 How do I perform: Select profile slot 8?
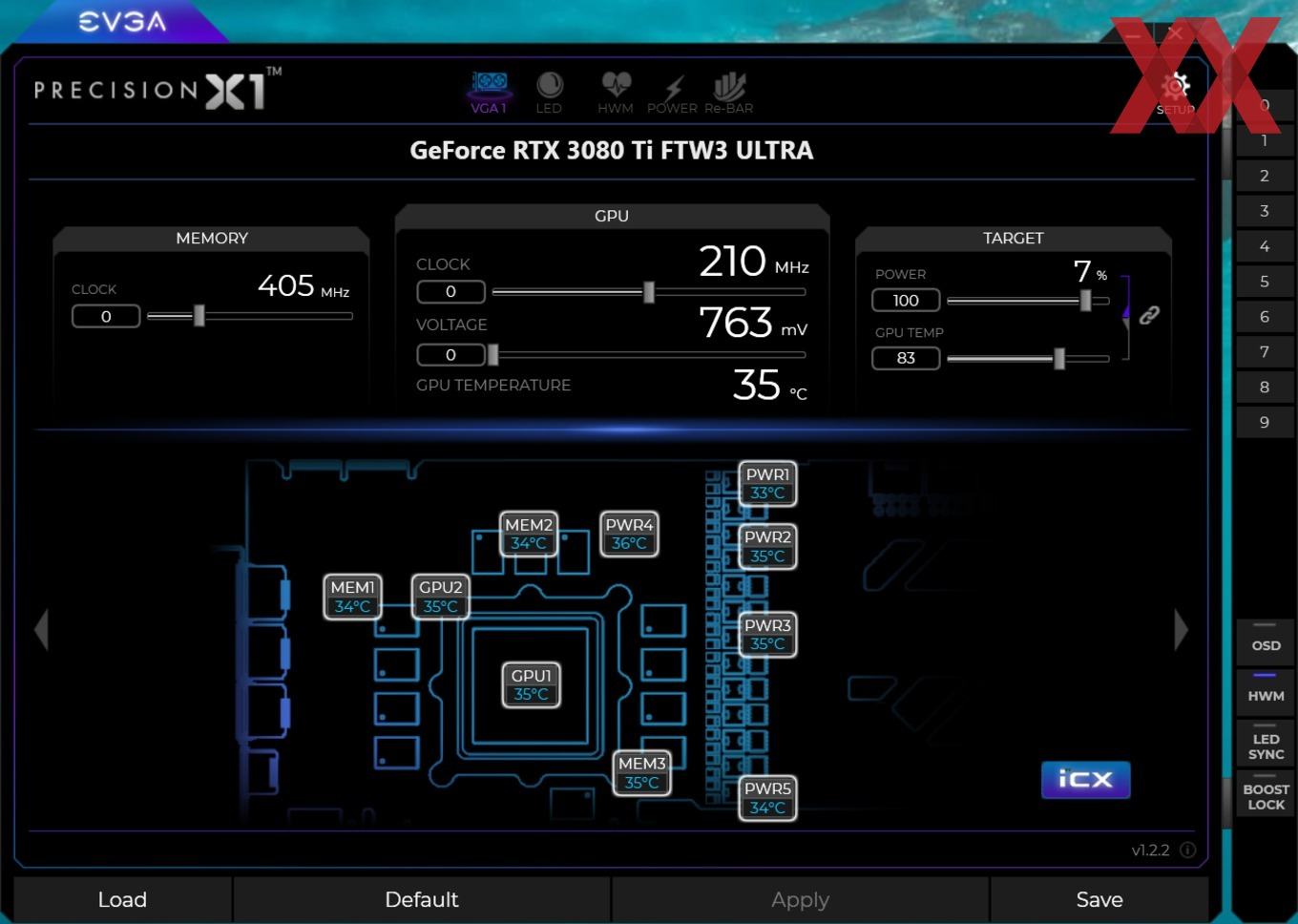click(x=1265, y=388)
